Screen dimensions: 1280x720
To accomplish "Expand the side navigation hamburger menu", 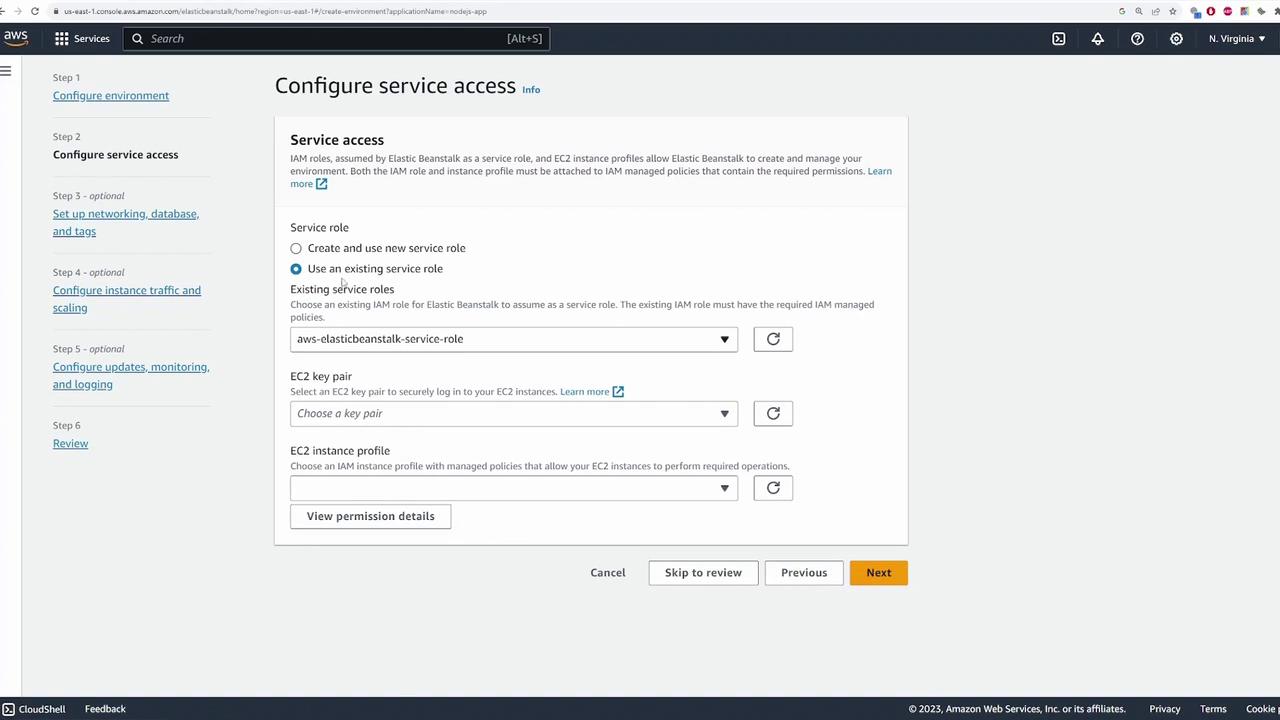I will pyautogui.click(x=6, y=71).
